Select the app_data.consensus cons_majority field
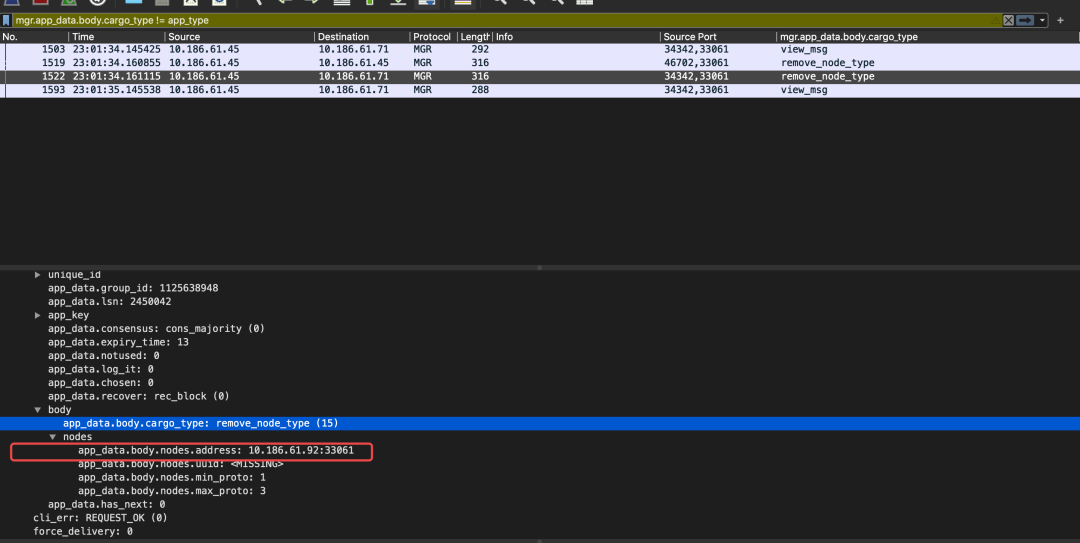Image resolution: width=1080 pixels, height=543 pixels. (x=156, y=329)
